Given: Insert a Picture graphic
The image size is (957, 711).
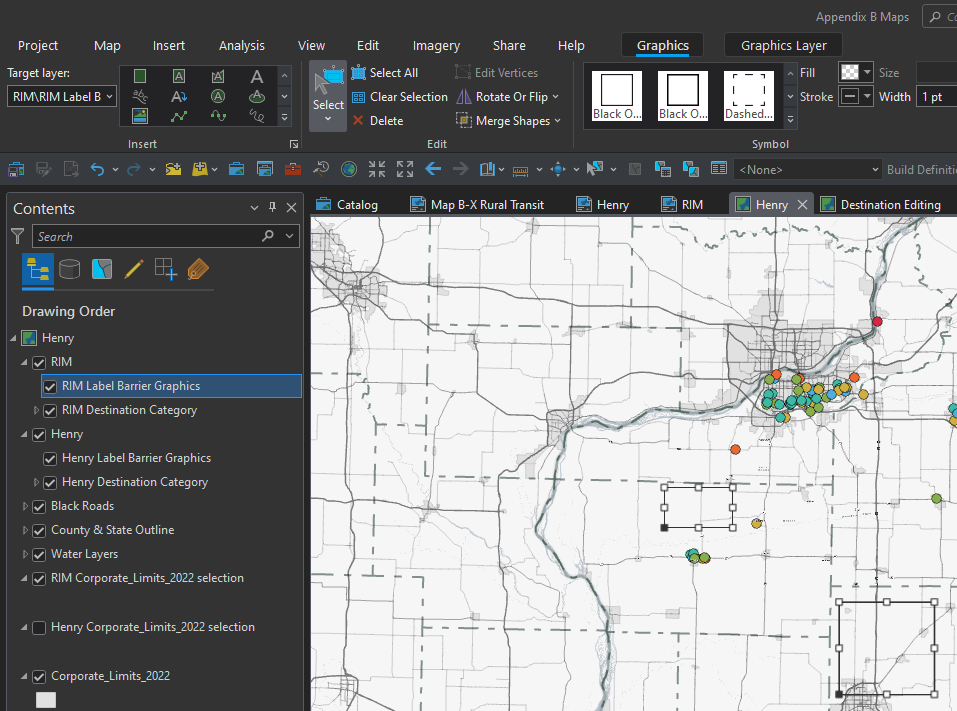Looking at the screenshot, I should point(140,116).
